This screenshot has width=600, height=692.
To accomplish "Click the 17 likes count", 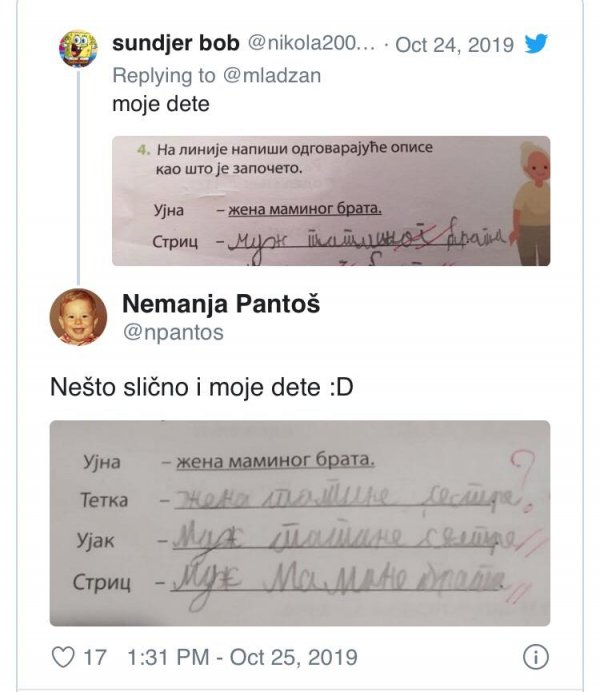I will point(95,657).
